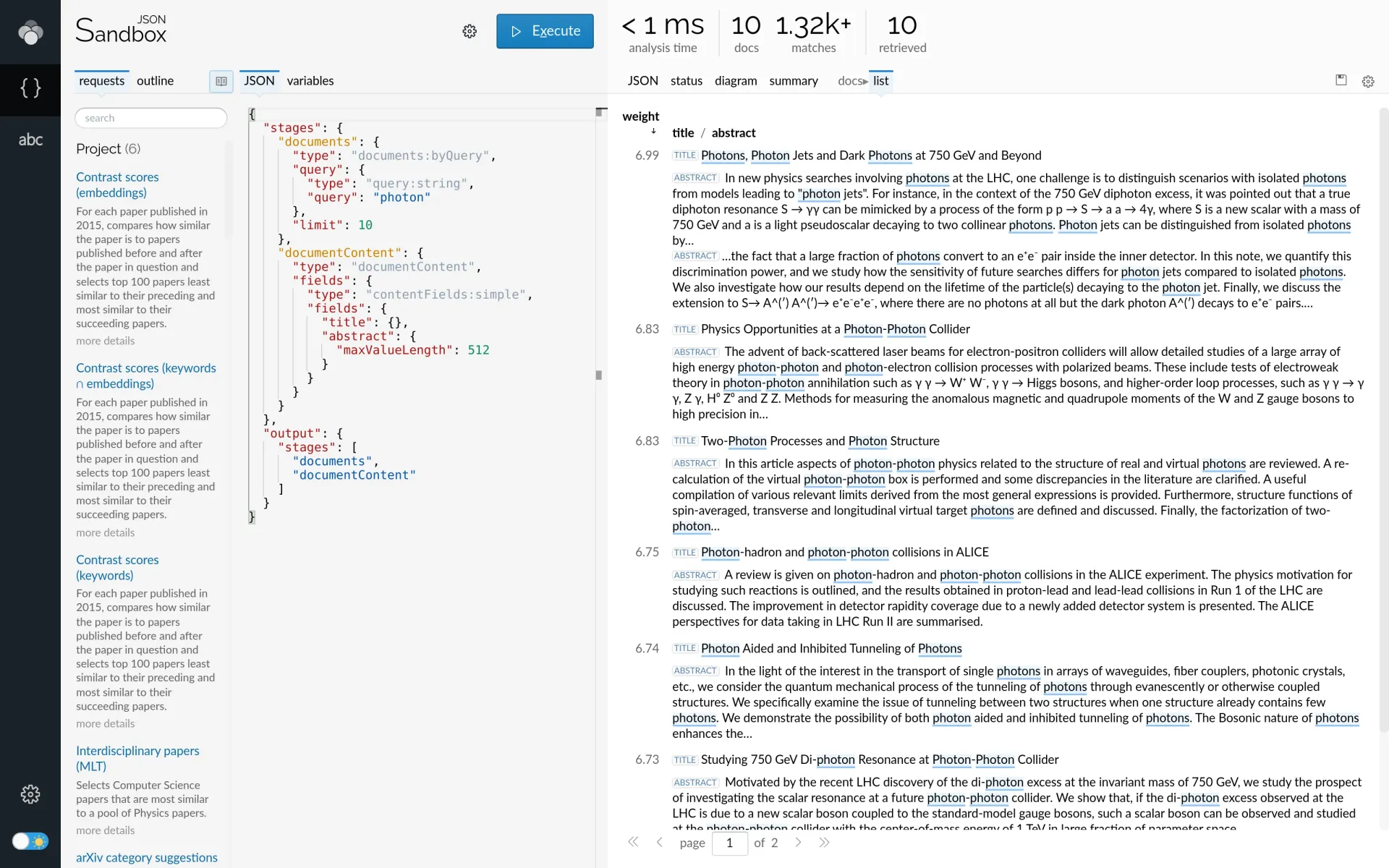
Task: Execute the JSON request
Action: pyautogui.click(x=545, y=31)
